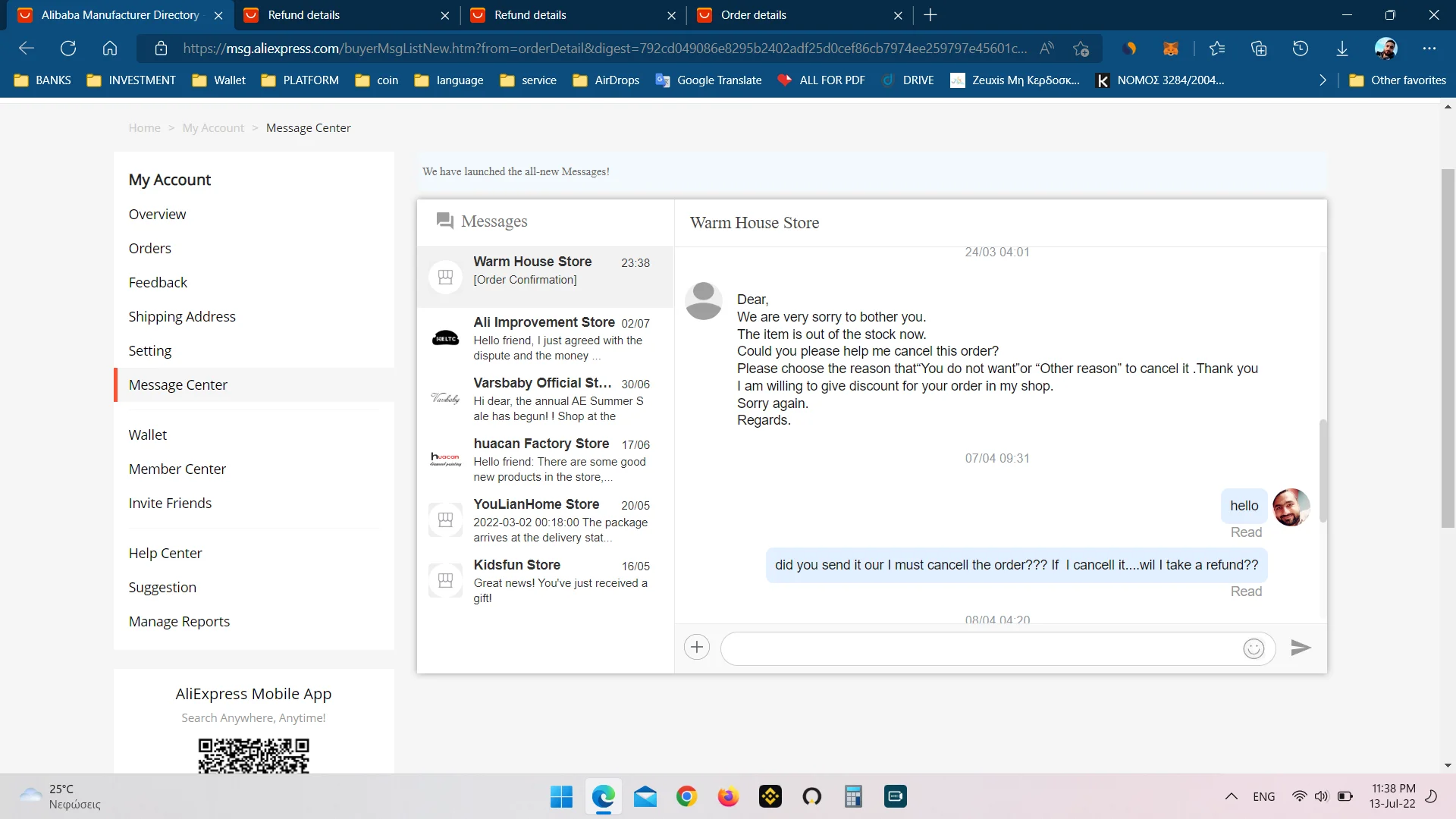Viewport: 1456px width, 819px height.
Task: Open the emoji picker in chat
Action: (1254, 648)
